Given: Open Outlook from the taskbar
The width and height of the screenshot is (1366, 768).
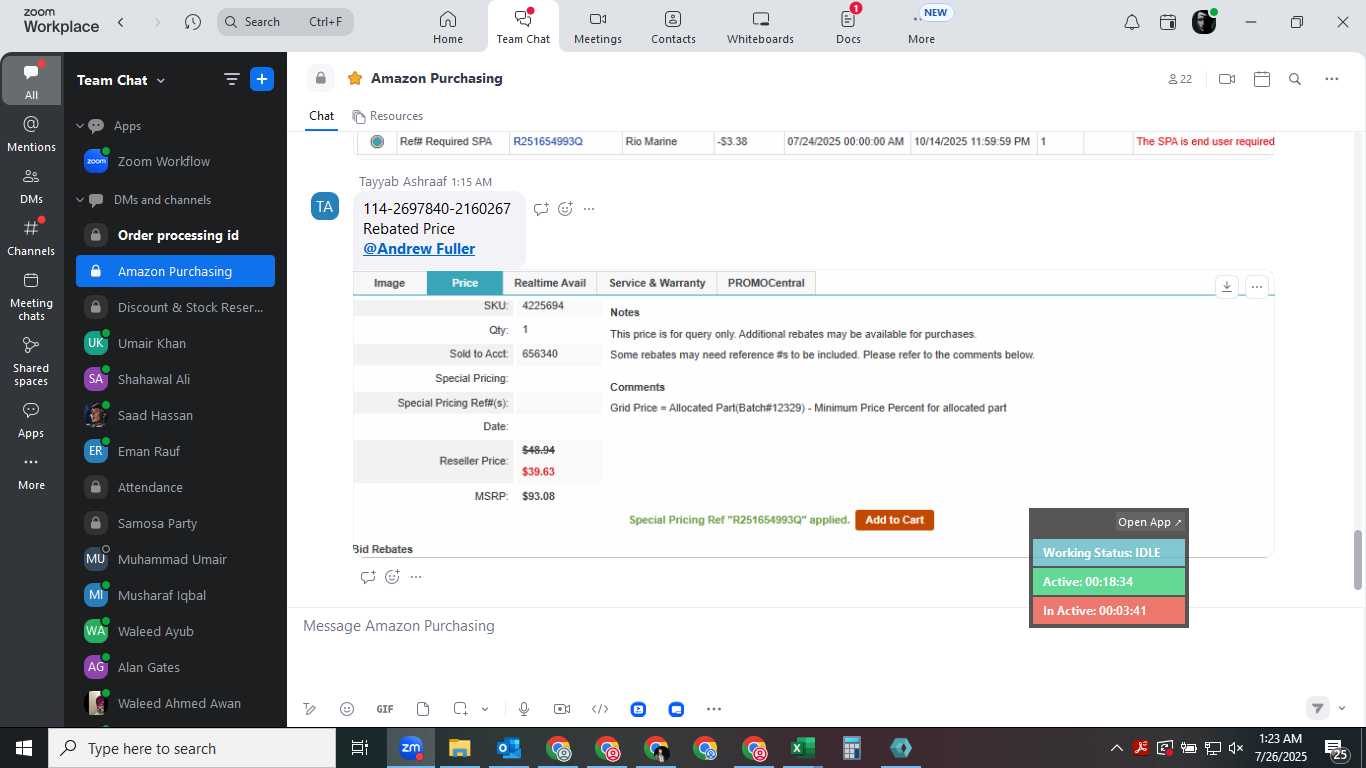Looking at the screenshot, I should [x=509, y=748].
